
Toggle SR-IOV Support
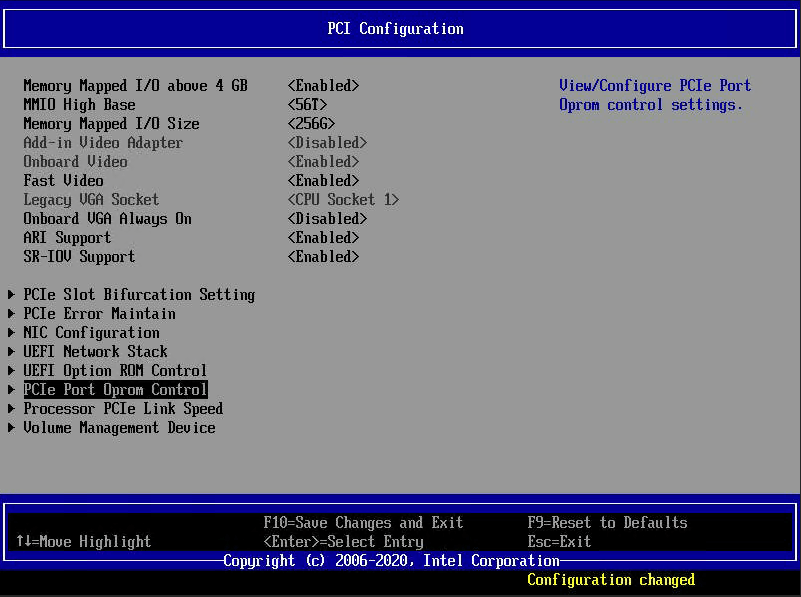[x=322, y=256]
